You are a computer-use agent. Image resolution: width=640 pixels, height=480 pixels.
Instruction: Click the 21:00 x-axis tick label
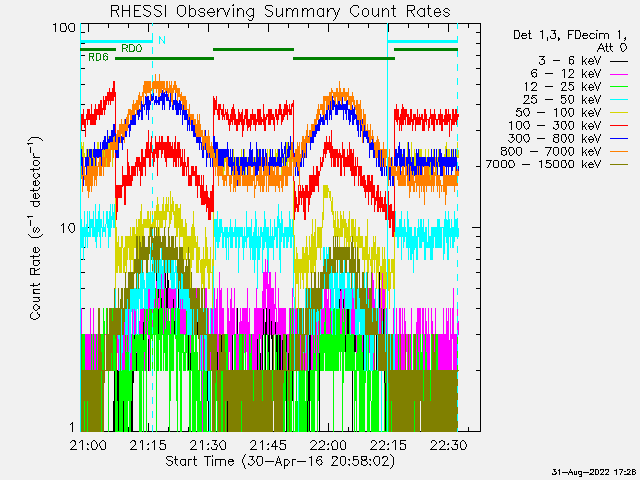tap(88, 445)
